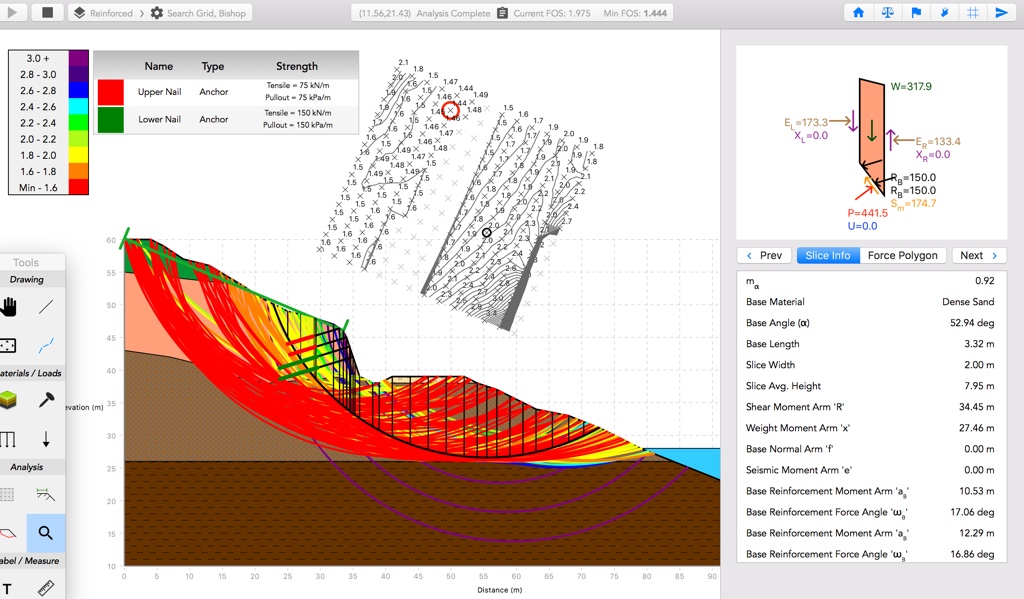
Task: Click the Base Length row label
Action: tap(773, 344)
